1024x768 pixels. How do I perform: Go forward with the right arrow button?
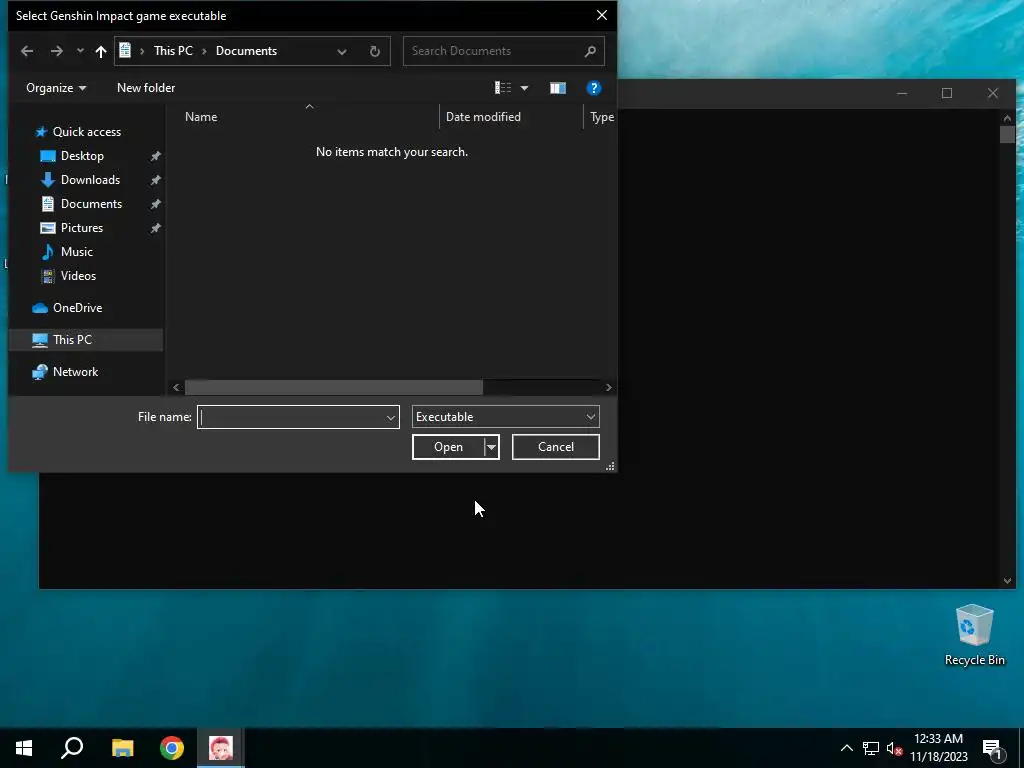(57, 51)
